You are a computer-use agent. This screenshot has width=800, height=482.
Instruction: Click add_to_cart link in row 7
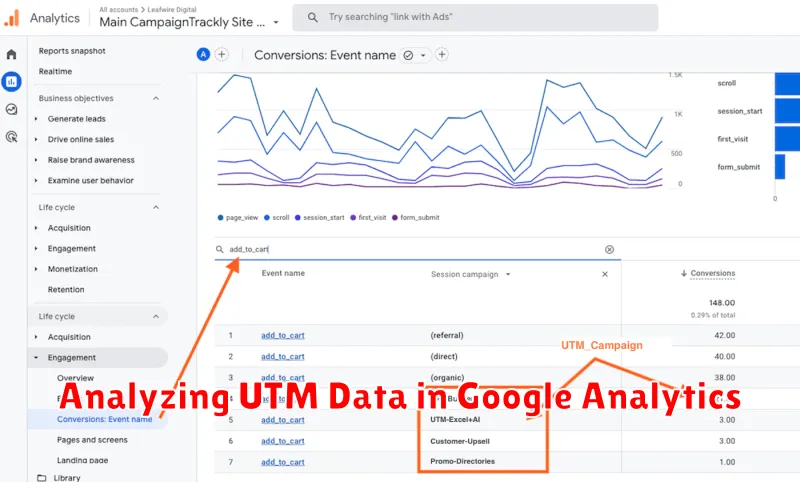point(283,462)
